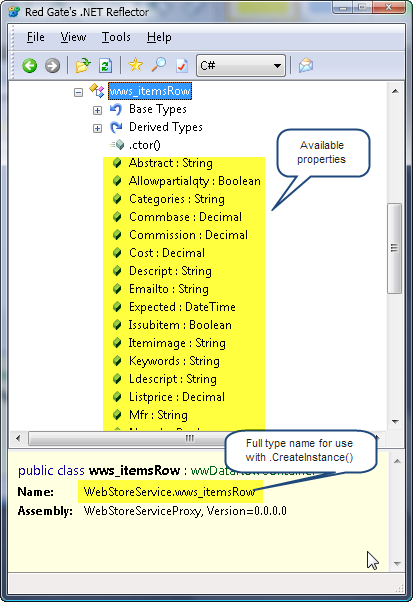Click the info pane scroll-down arrow
The image size is (413, 602).
(397, 564)
